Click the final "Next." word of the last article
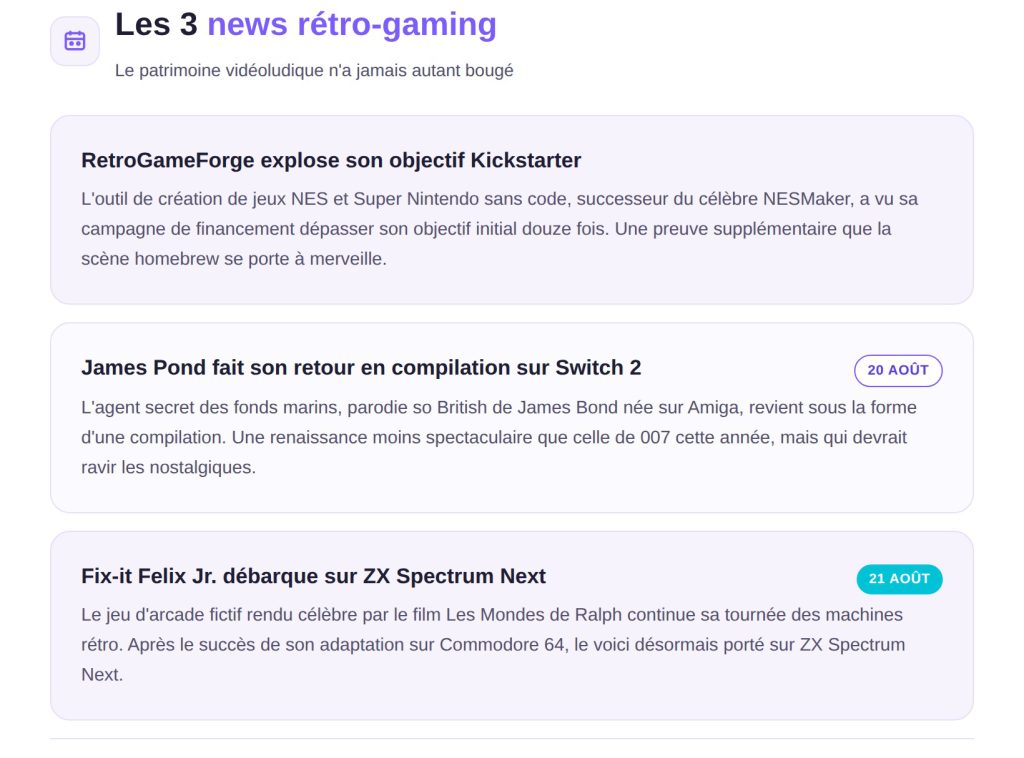The width and height of the screenshot is (1024, 758). point(102,674)
